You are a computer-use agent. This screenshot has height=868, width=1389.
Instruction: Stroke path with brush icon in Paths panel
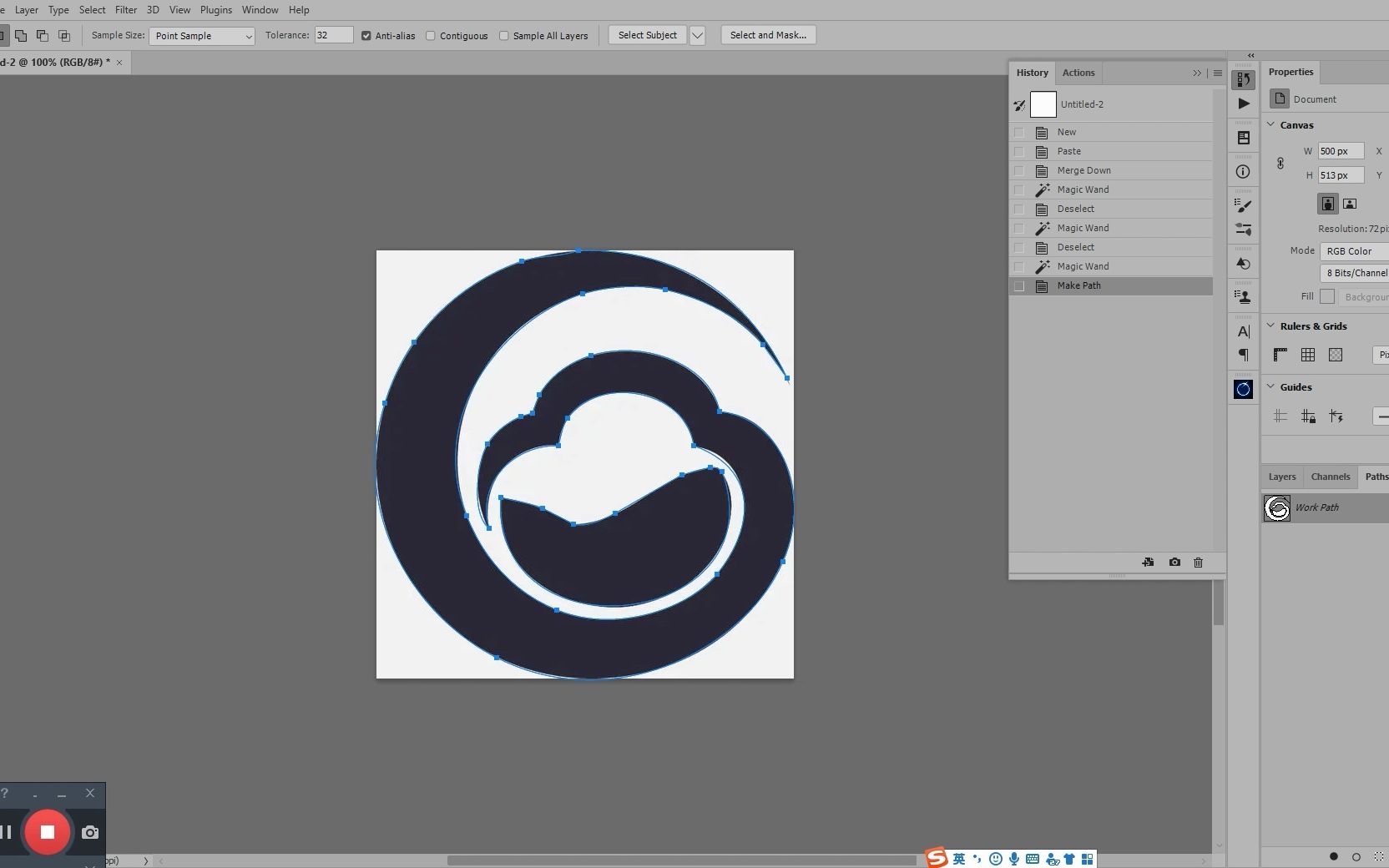tap(1356, 856)
